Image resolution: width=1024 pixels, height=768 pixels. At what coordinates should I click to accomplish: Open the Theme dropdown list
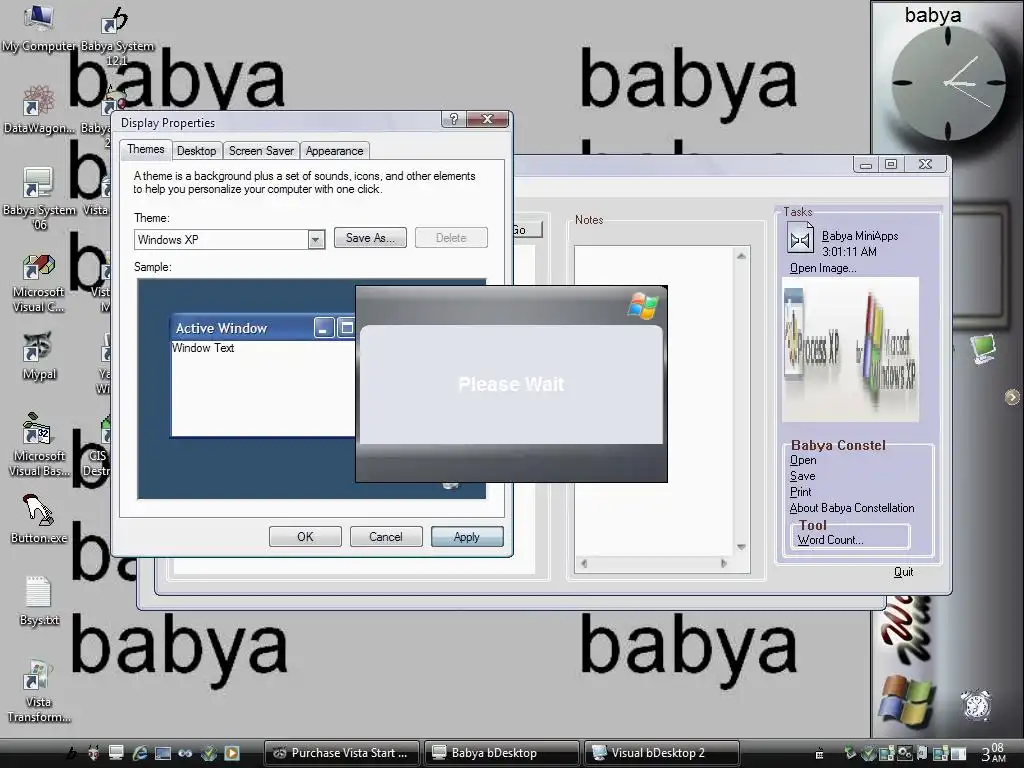pyautogui.click(x=315, y=240)
